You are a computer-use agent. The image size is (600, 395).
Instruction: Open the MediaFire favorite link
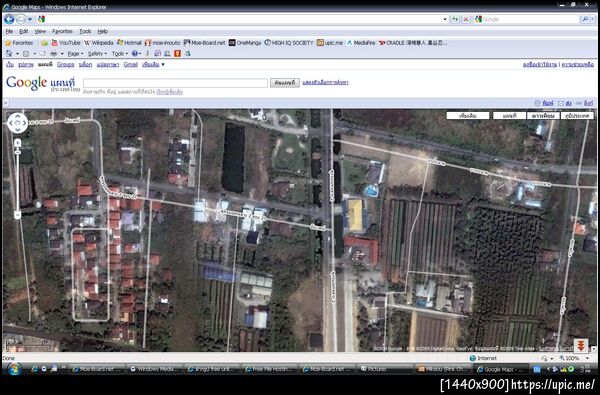(x=361, y=43)
